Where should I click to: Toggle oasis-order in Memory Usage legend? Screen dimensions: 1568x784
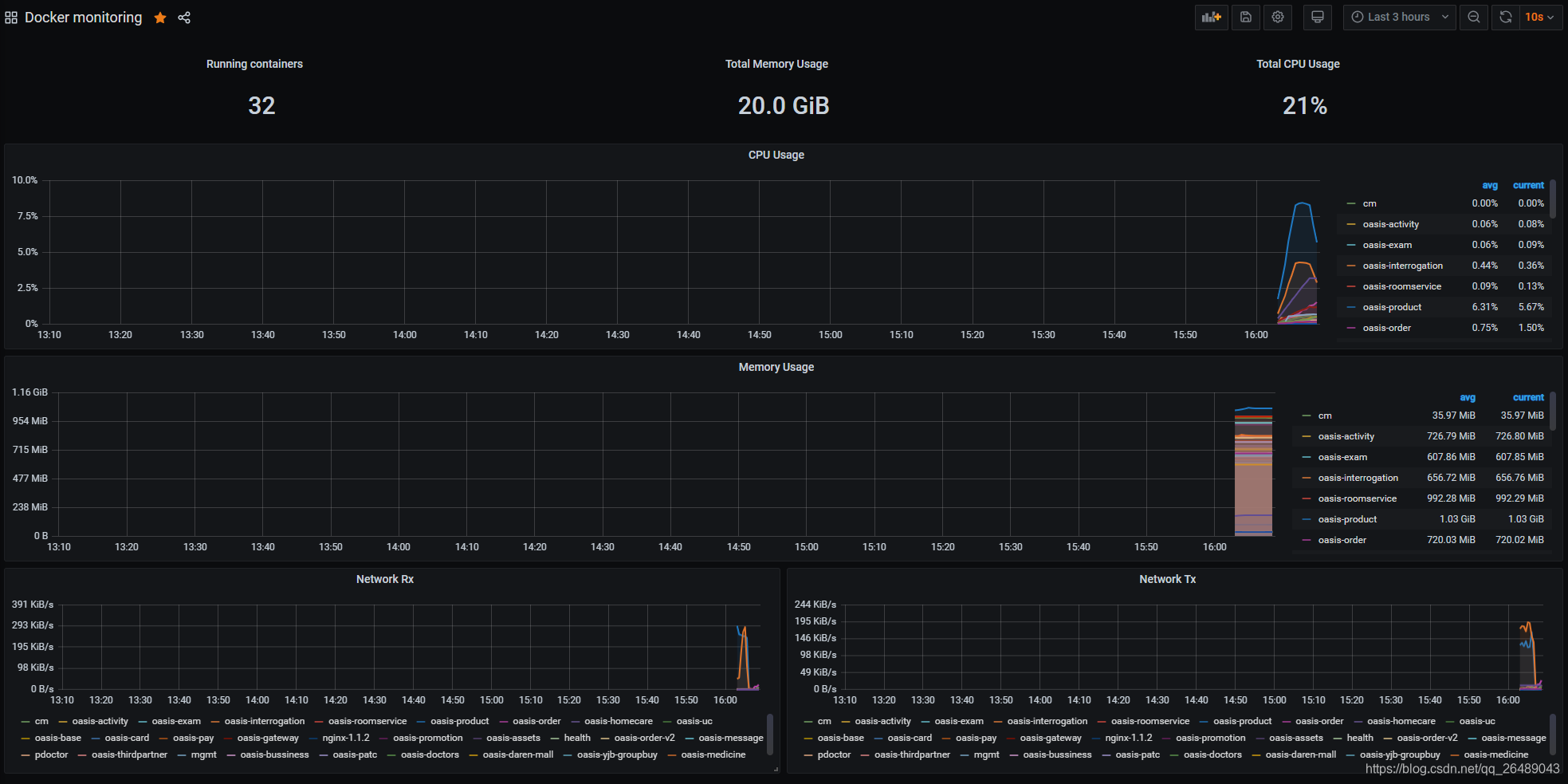(1342, 540)
